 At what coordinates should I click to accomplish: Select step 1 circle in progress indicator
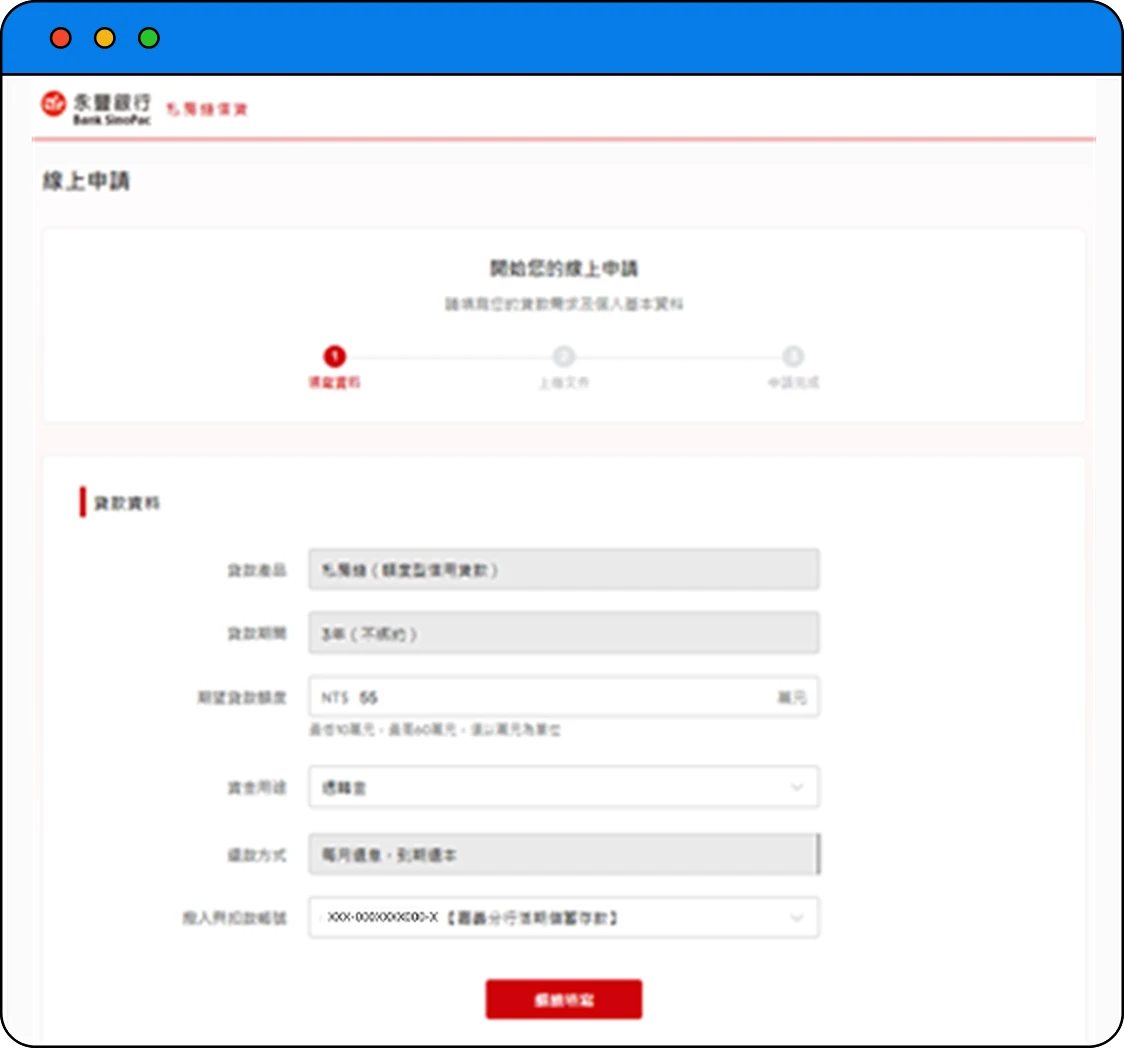pyautogui.click(x=335, y=356)
